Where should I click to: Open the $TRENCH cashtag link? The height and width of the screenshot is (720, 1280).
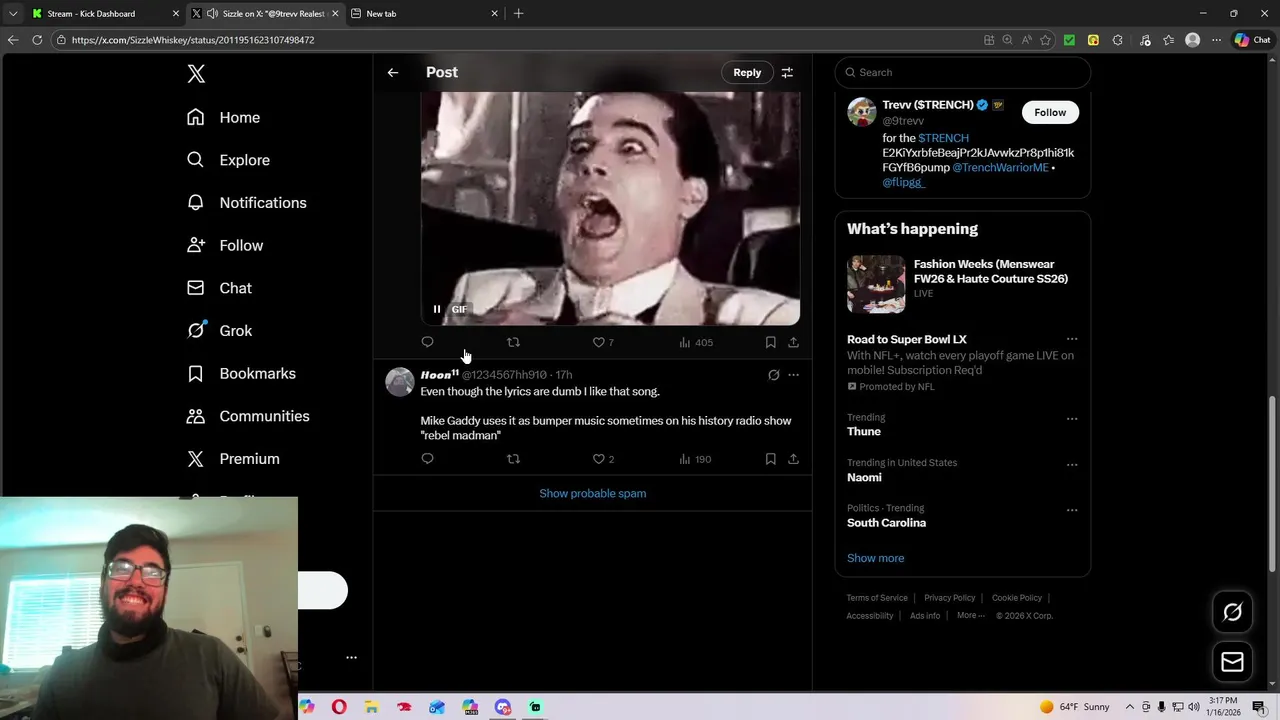coord(943,138)
